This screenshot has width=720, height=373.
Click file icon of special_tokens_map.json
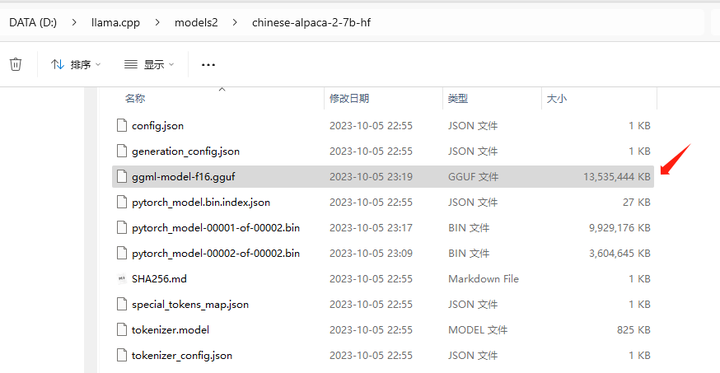[x=122, y=304]
